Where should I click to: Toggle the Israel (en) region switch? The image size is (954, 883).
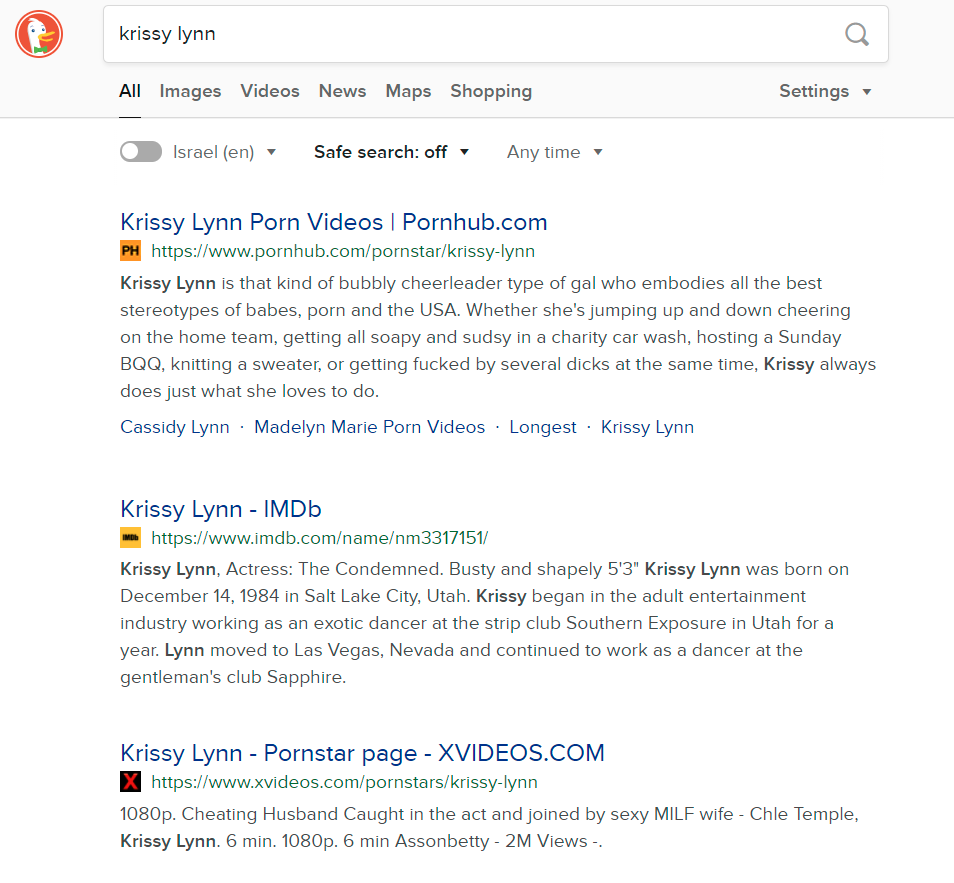pyautogui.click(x=141, y=152)
